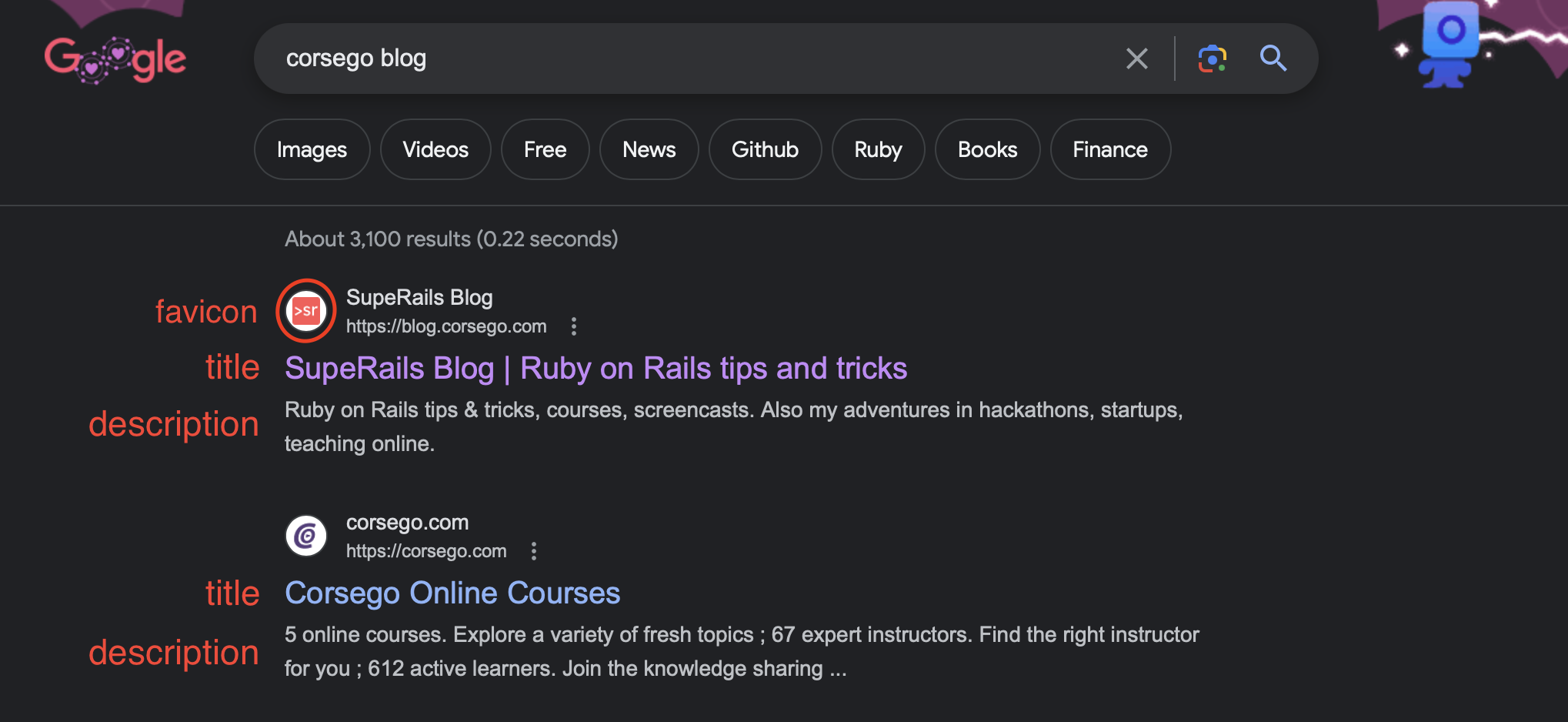Open the three-dot menu beside https://corsego.com
The image size is (1568, 722).
coord(533,551)
